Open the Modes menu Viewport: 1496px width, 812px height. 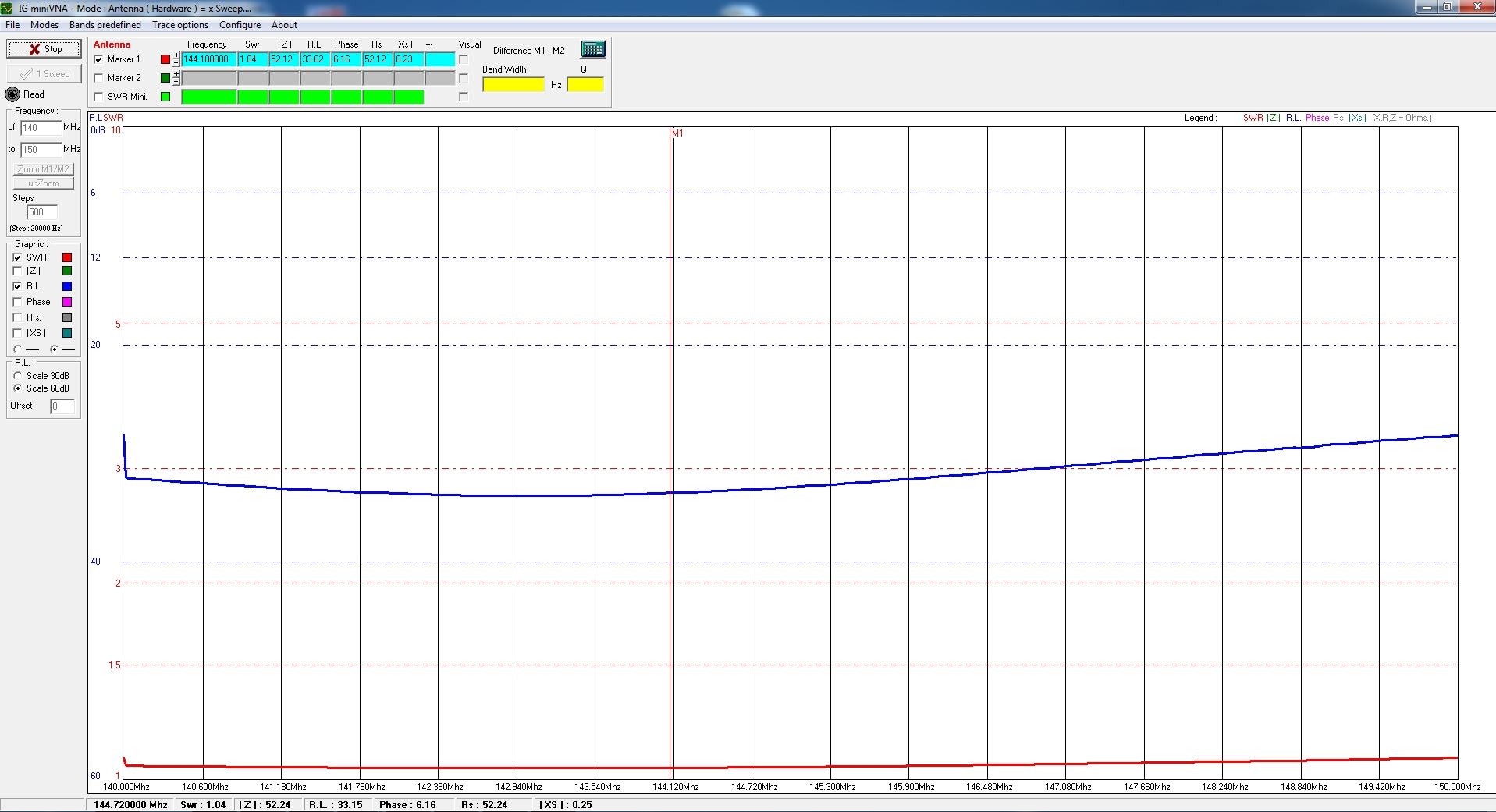(44, 25)
